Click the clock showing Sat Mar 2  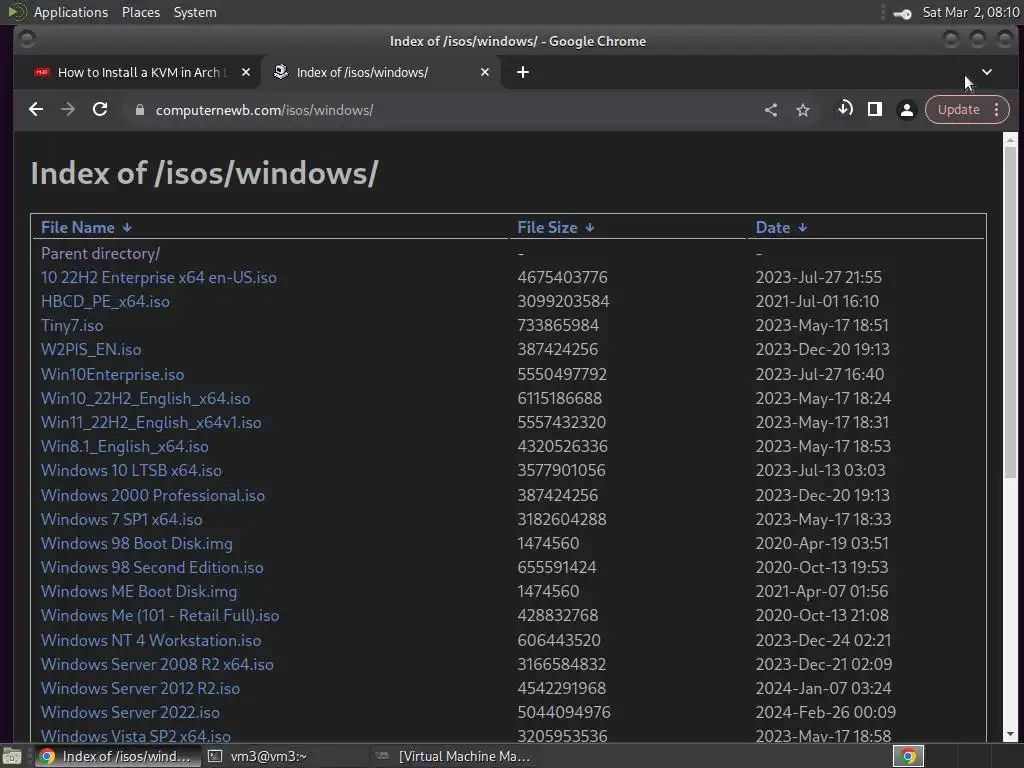[x=970, y=12]
